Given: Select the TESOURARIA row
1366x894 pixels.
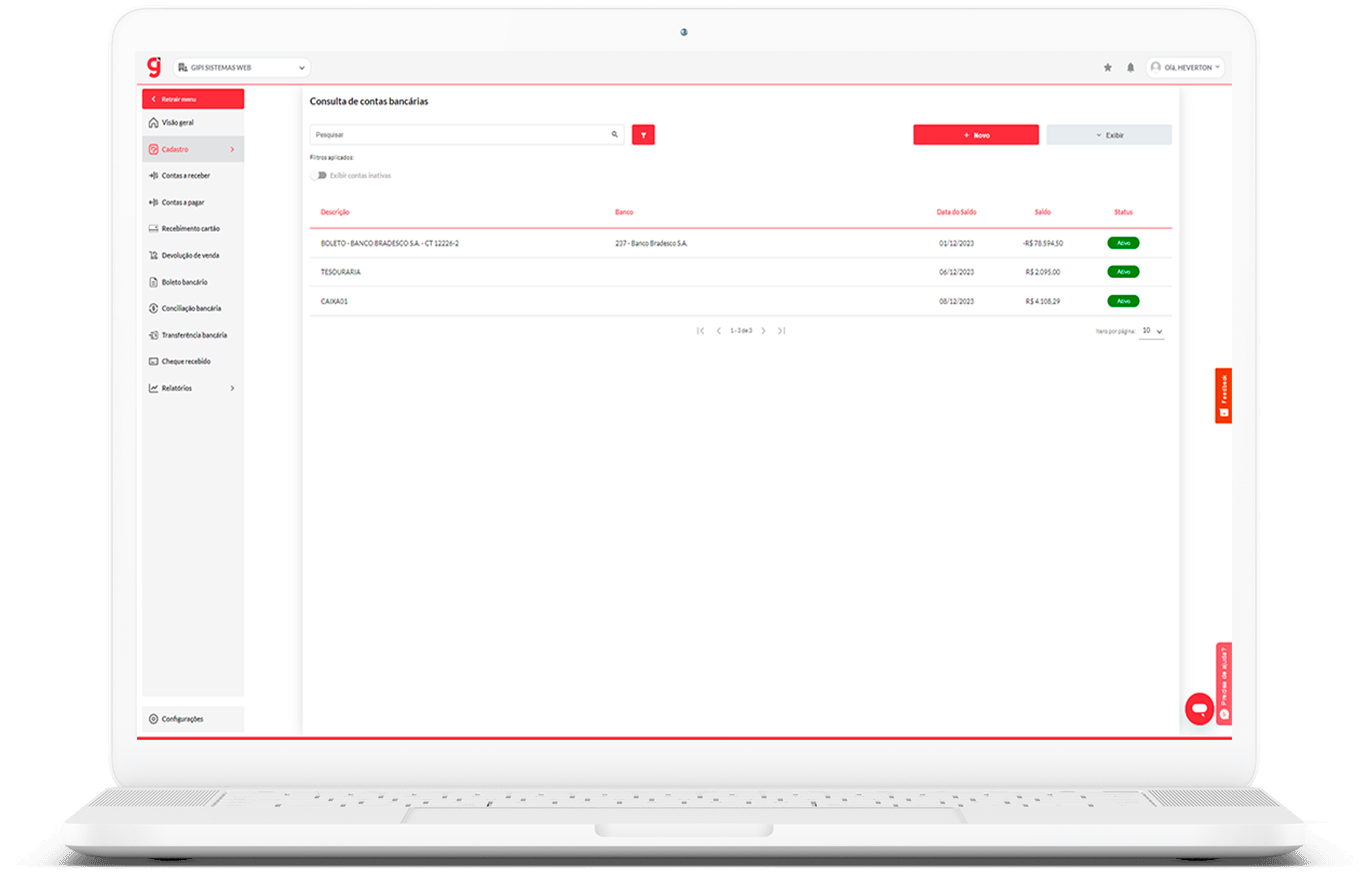Looking at the screenshot, I should click(741, 272).
